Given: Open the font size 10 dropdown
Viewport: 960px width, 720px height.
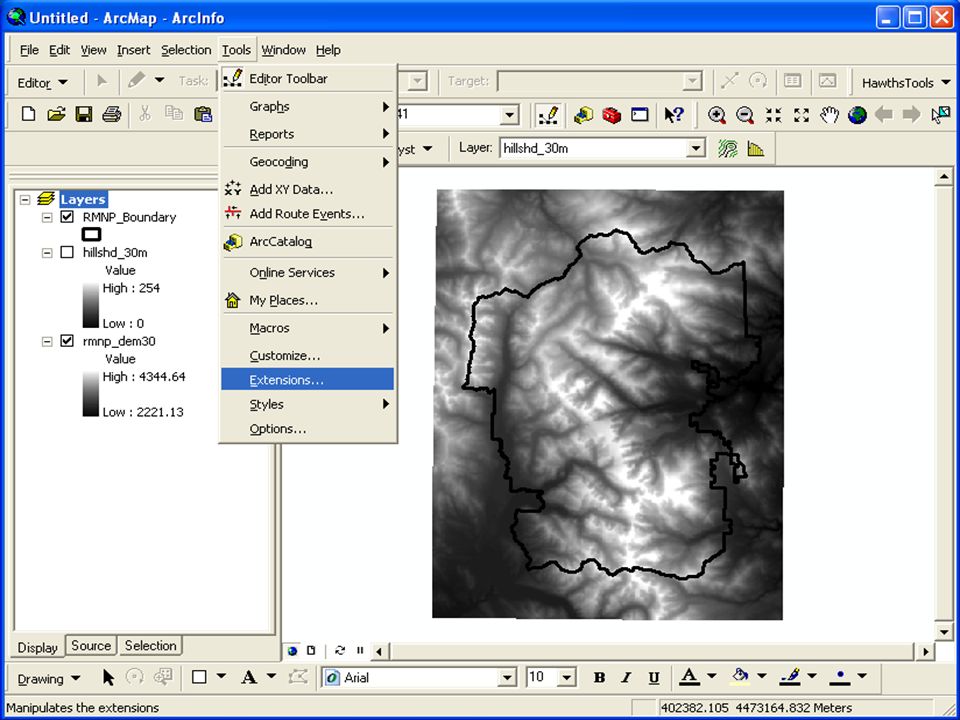Looking at the screenshot, I should [x=568, y=678].
